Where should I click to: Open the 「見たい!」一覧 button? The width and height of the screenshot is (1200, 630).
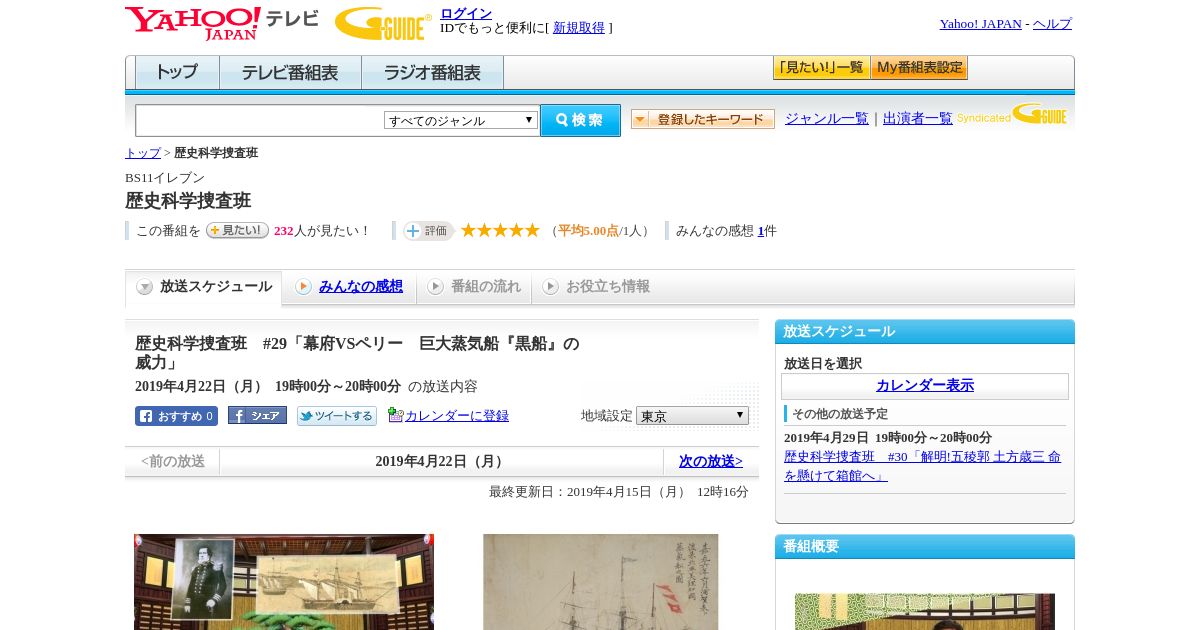click(x=821, y=68)
